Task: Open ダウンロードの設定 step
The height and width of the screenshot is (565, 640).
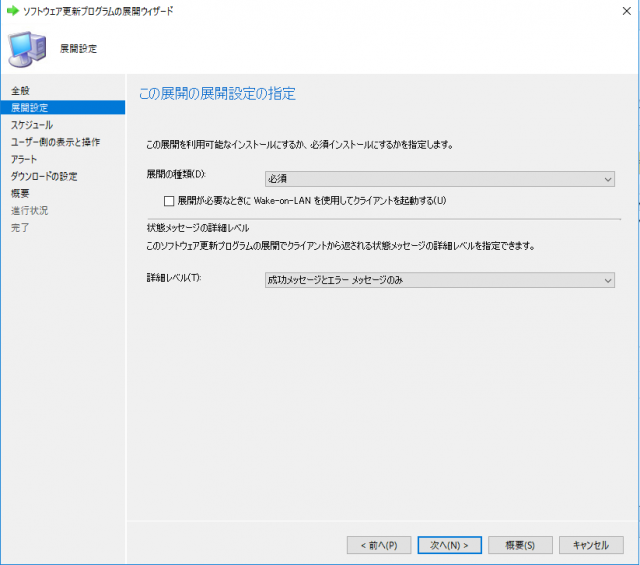Action: point(44,176)
